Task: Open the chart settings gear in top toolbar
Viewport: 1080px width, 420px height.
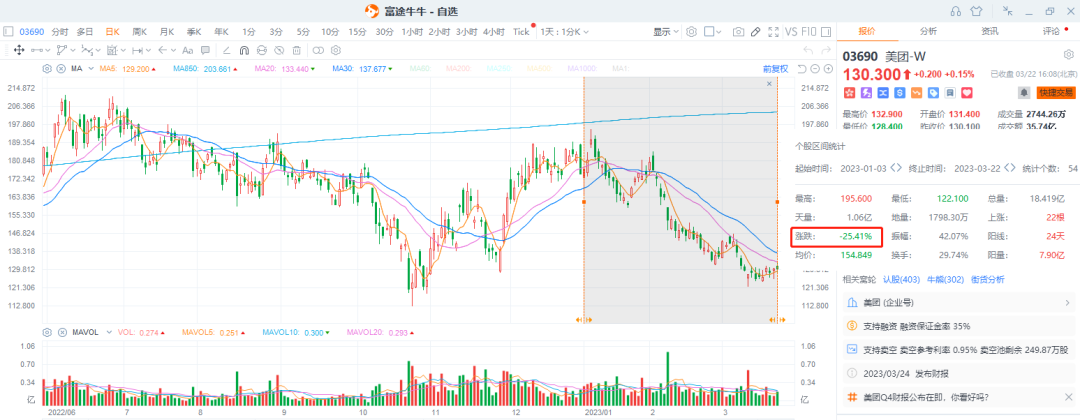Action: tap(692, 32)
